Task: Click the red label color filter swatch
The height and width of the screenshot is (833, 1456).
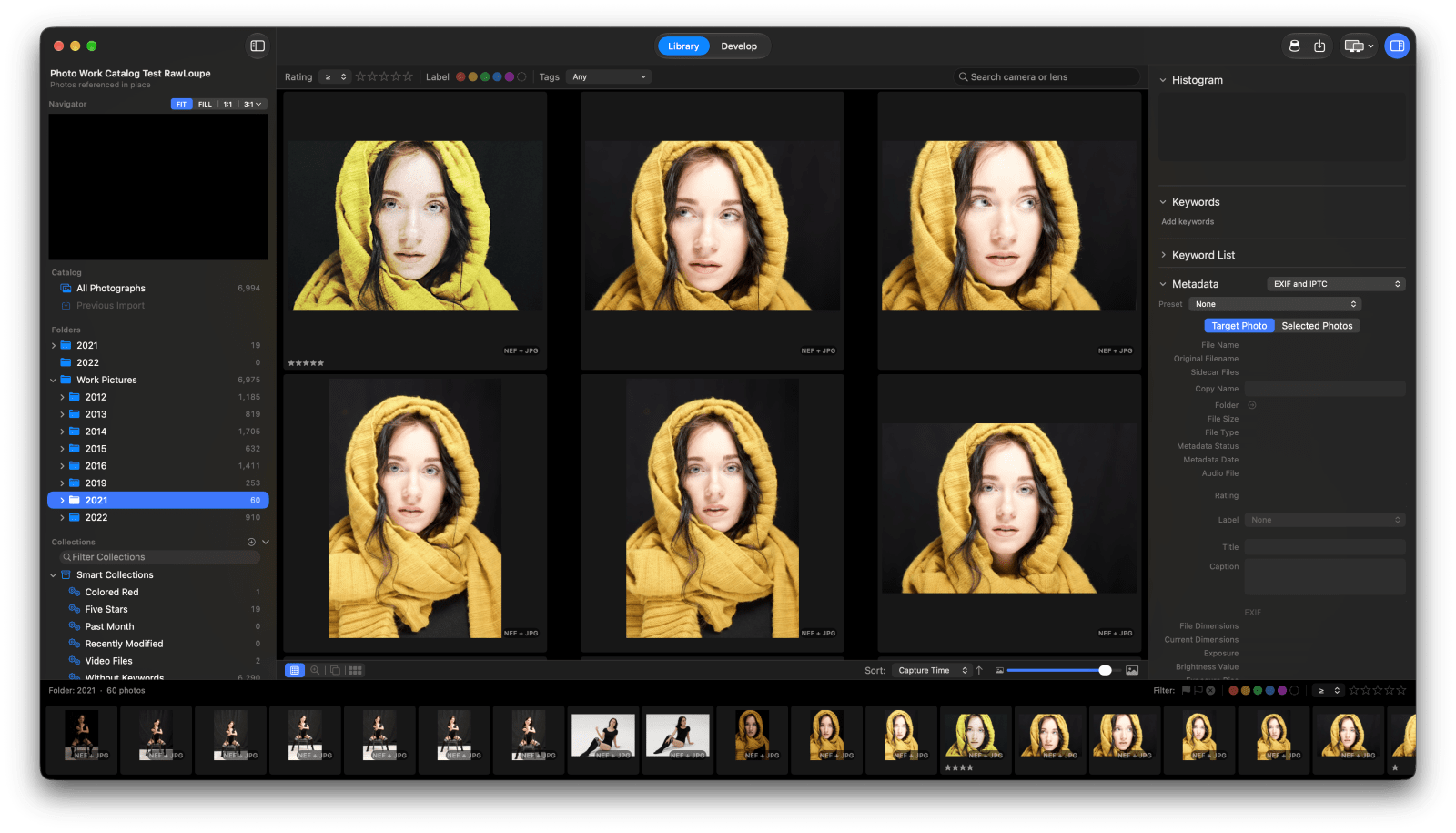Action: click(x=460, y=77)
